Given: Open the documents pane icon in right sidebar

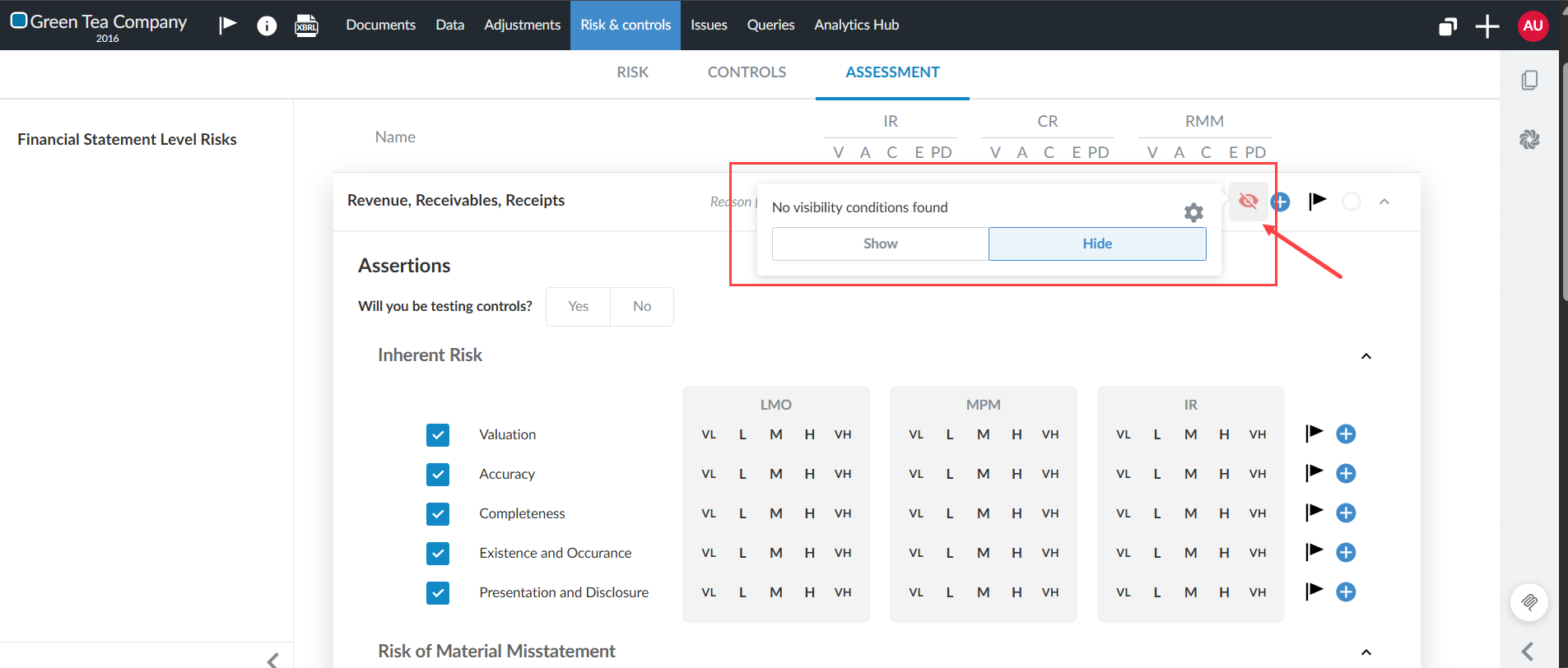Looking at the screenshot, I should coord(1529,80).
